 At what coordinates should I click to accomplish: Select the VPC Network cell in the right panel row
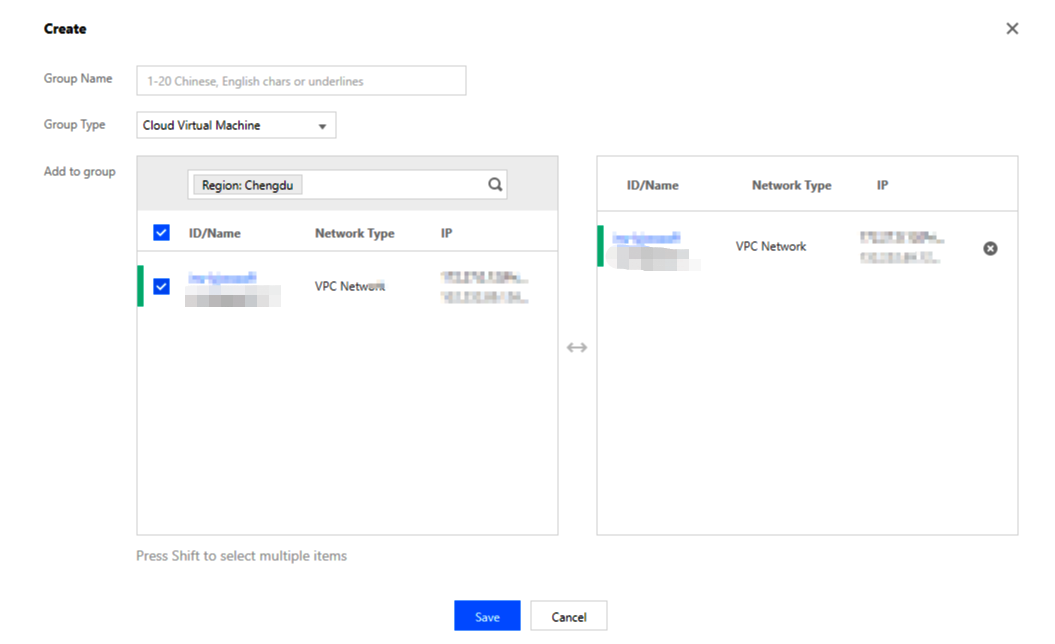(x=770, y=246)
